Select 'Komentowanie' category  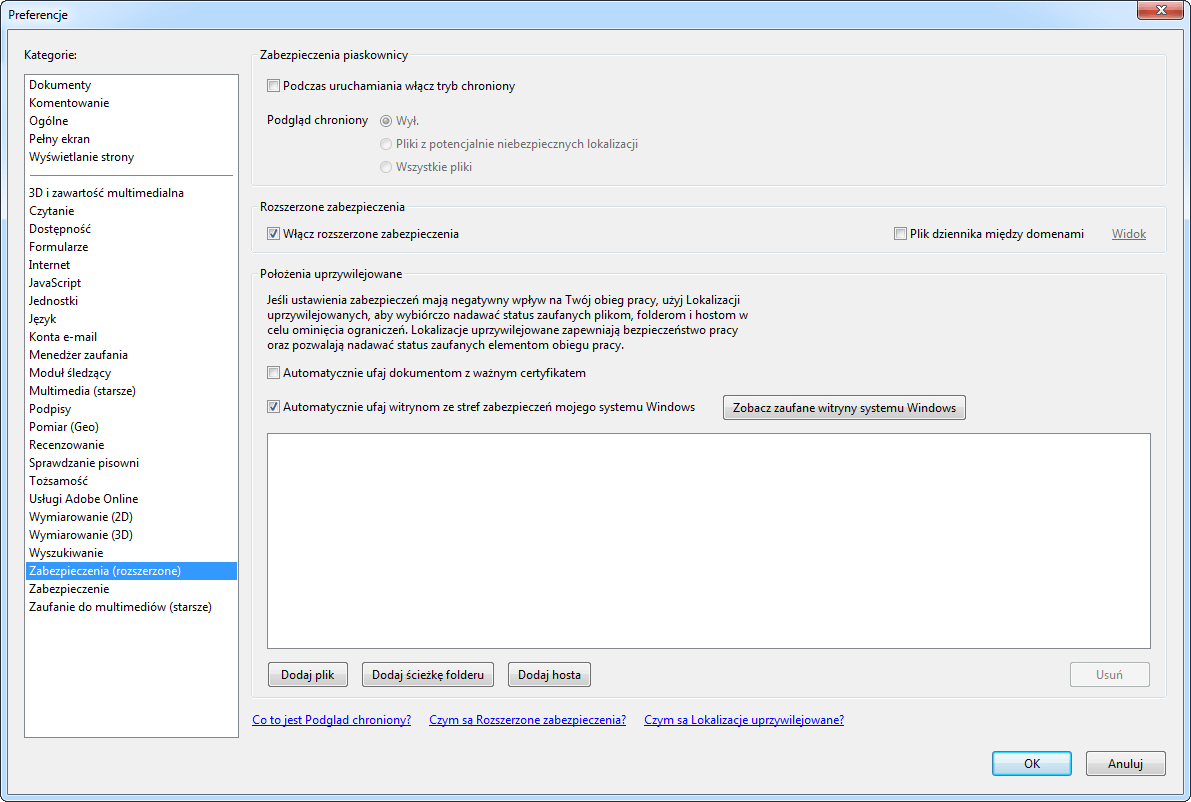(131, 103)
